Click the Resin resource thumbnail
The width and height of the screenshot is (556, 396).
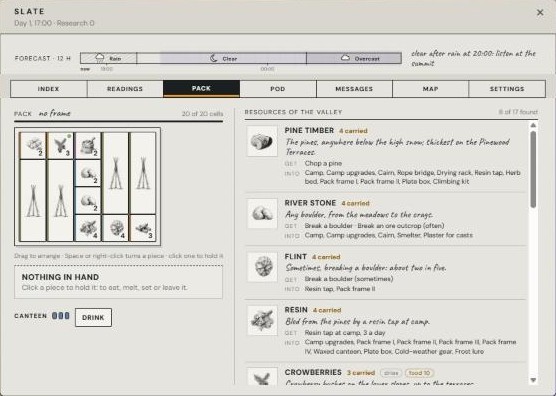tap(262, 320)
